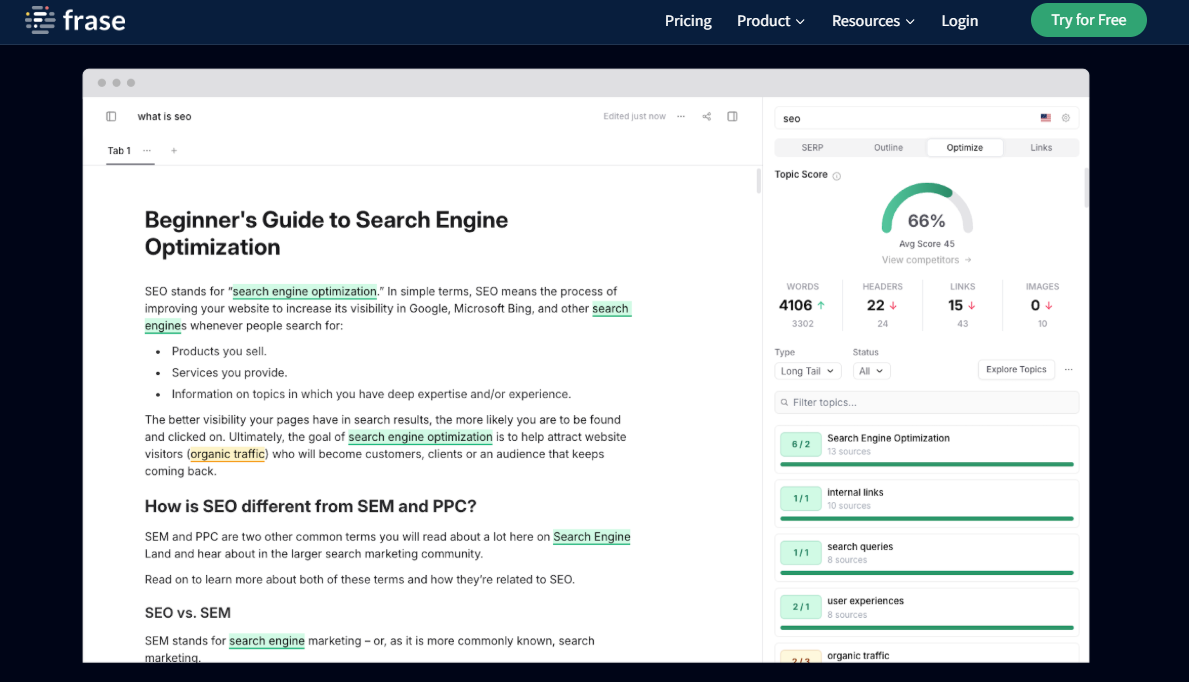This screenshot has height=682, width=1189.
Task: Click the 'Services you provide.' bullet
Action: tap(229, 372)
